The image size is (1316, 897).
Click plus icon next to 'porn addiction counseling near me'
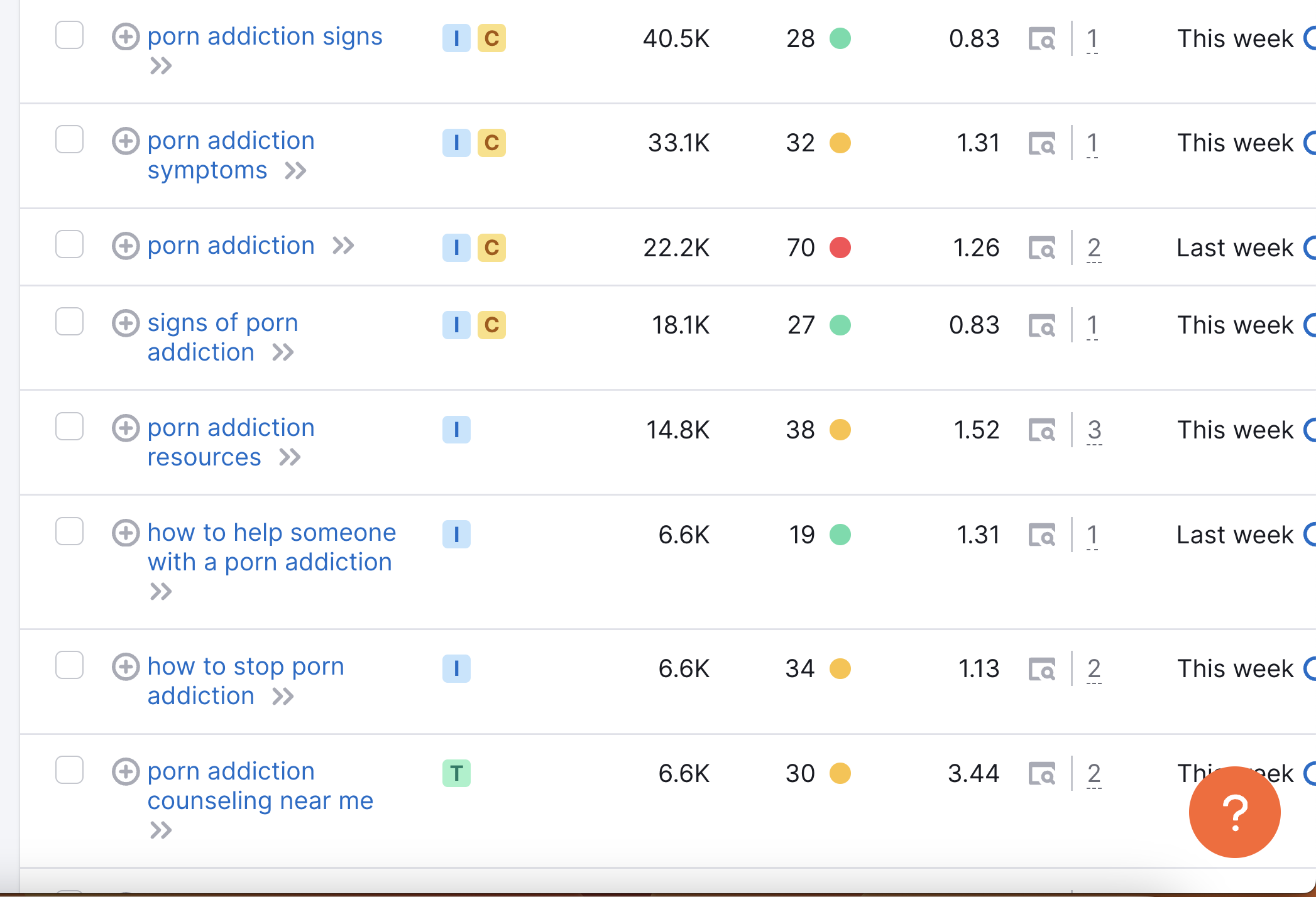[126, 771]
